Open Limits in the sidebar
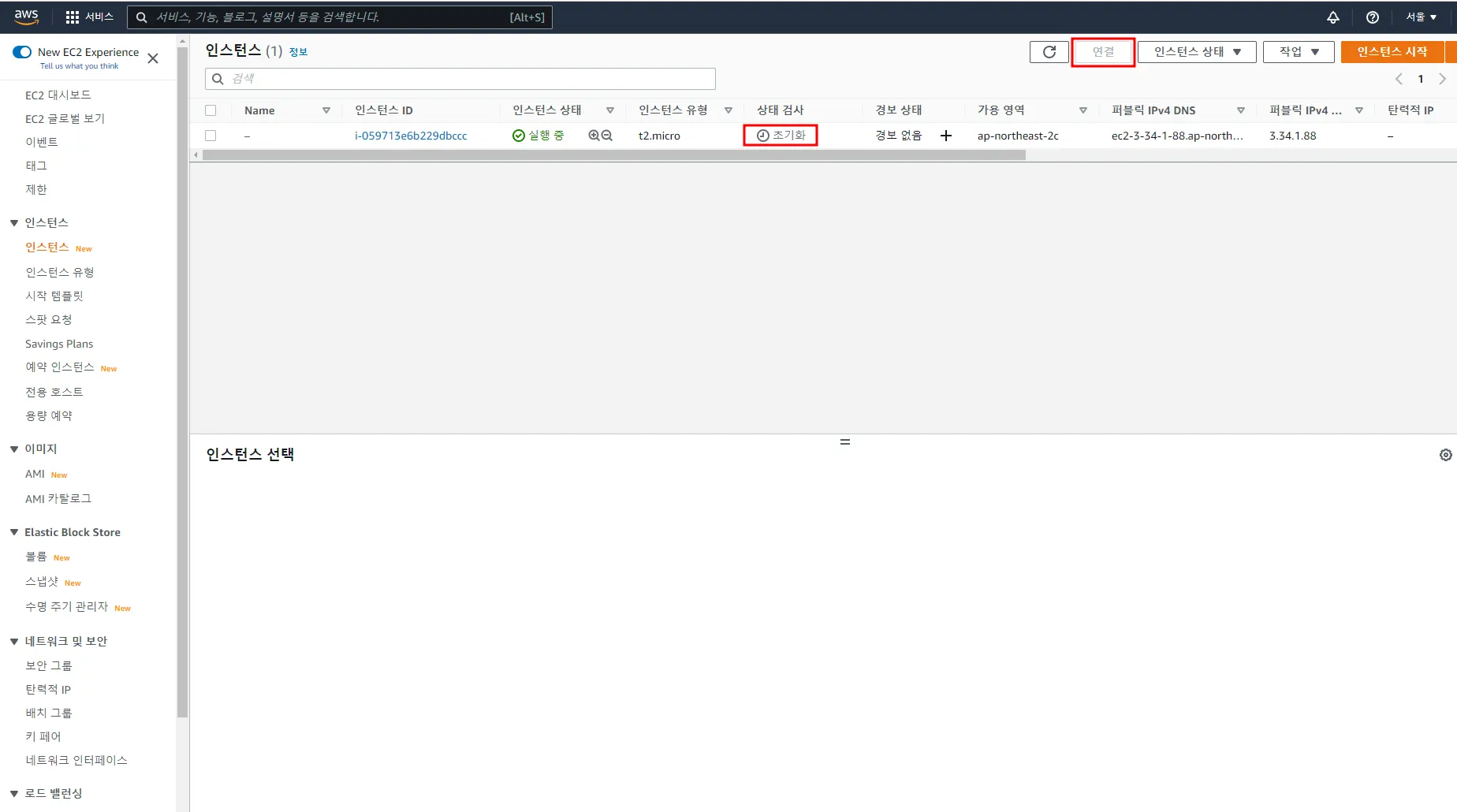Screen dimensions: 1457x812 36,189
